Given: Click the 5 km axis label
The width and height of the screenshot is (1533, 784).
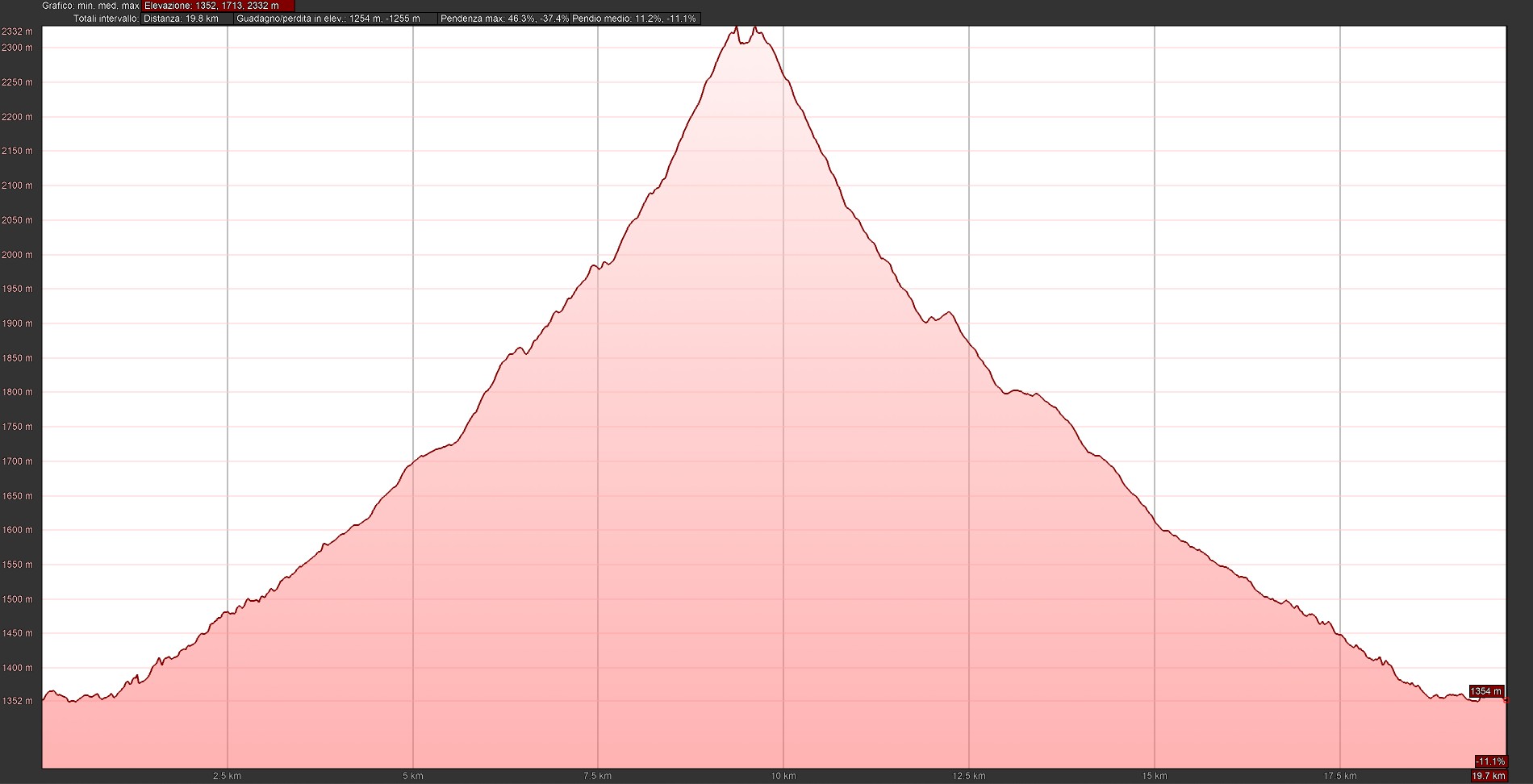Looking at the screenshot, I should pos(412,776).
